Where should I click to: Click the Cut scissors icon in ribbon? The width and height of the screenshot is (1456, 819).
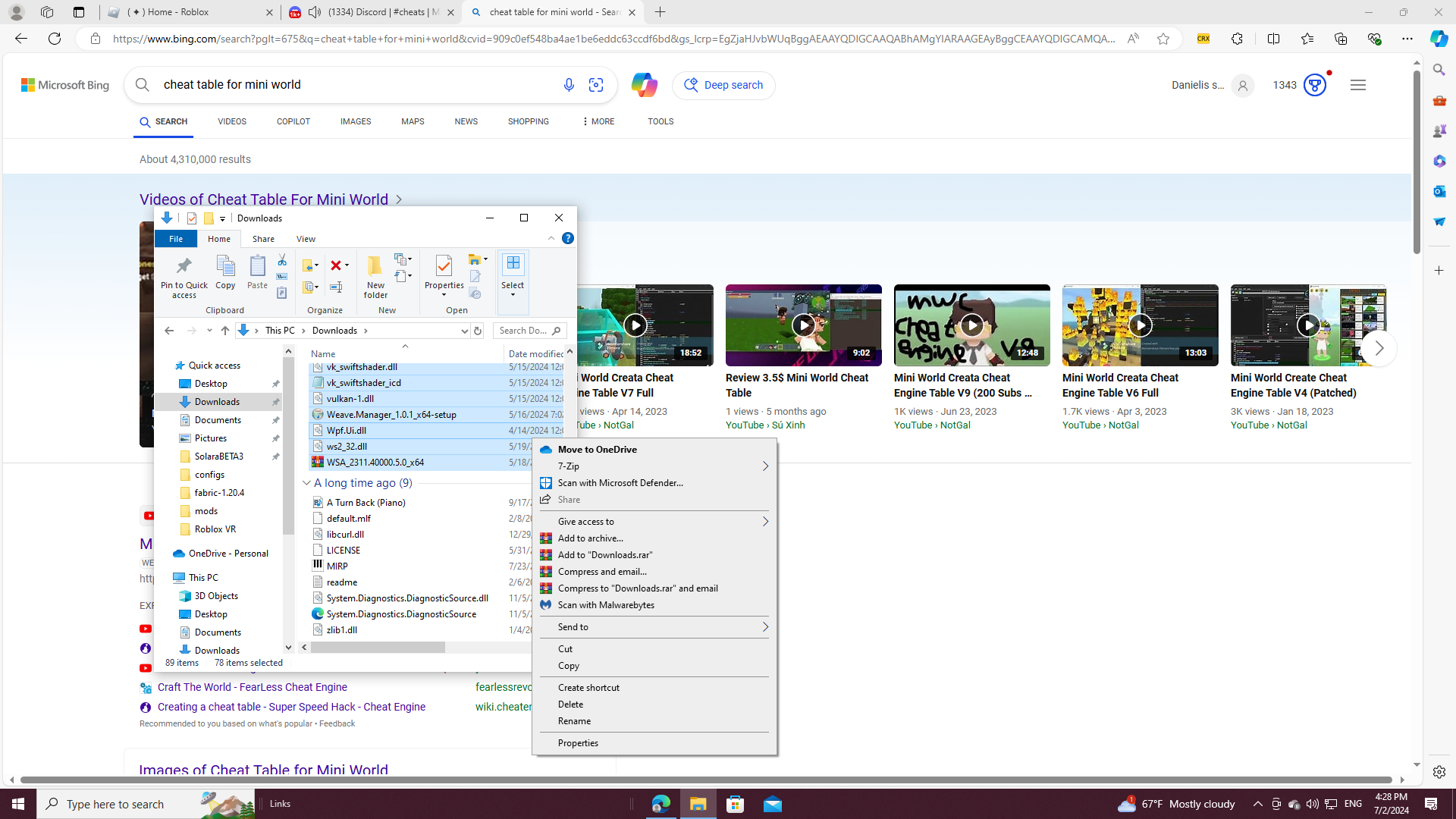coord(282,260)
